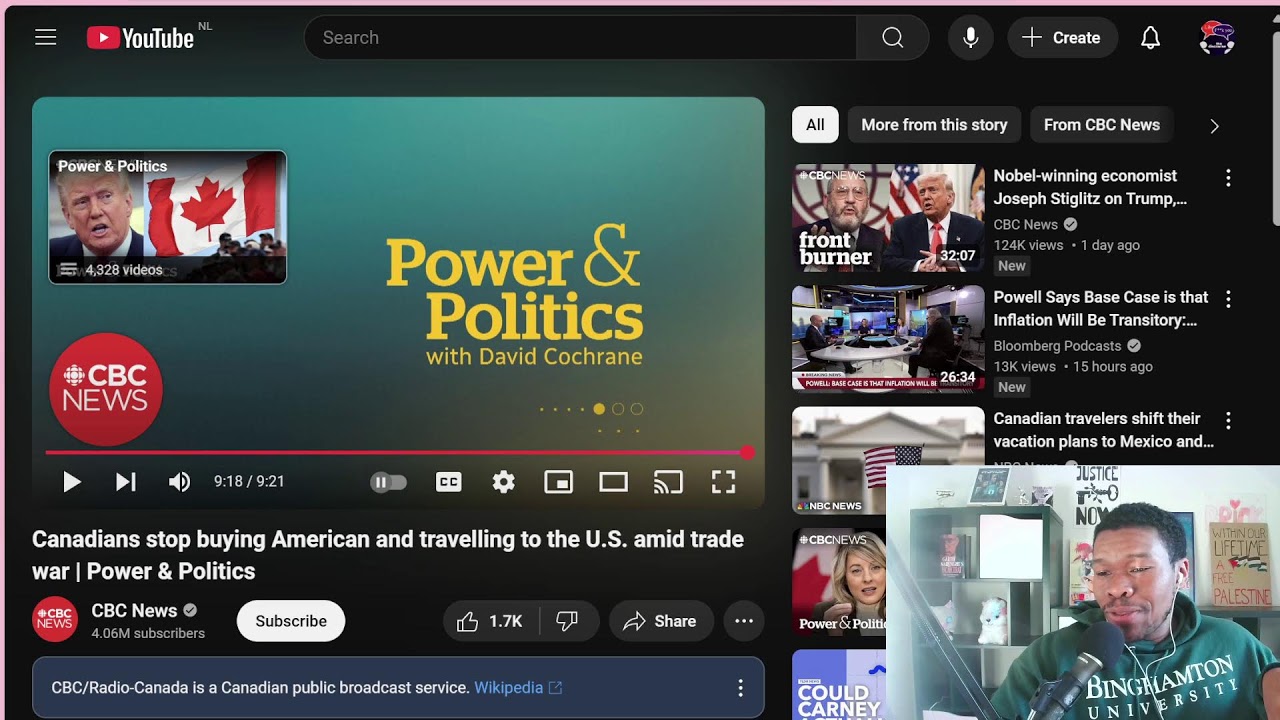The image size is (1280, 720).
Task: Open the CBC News channel avatar
Action: click(x=55, y=620)
